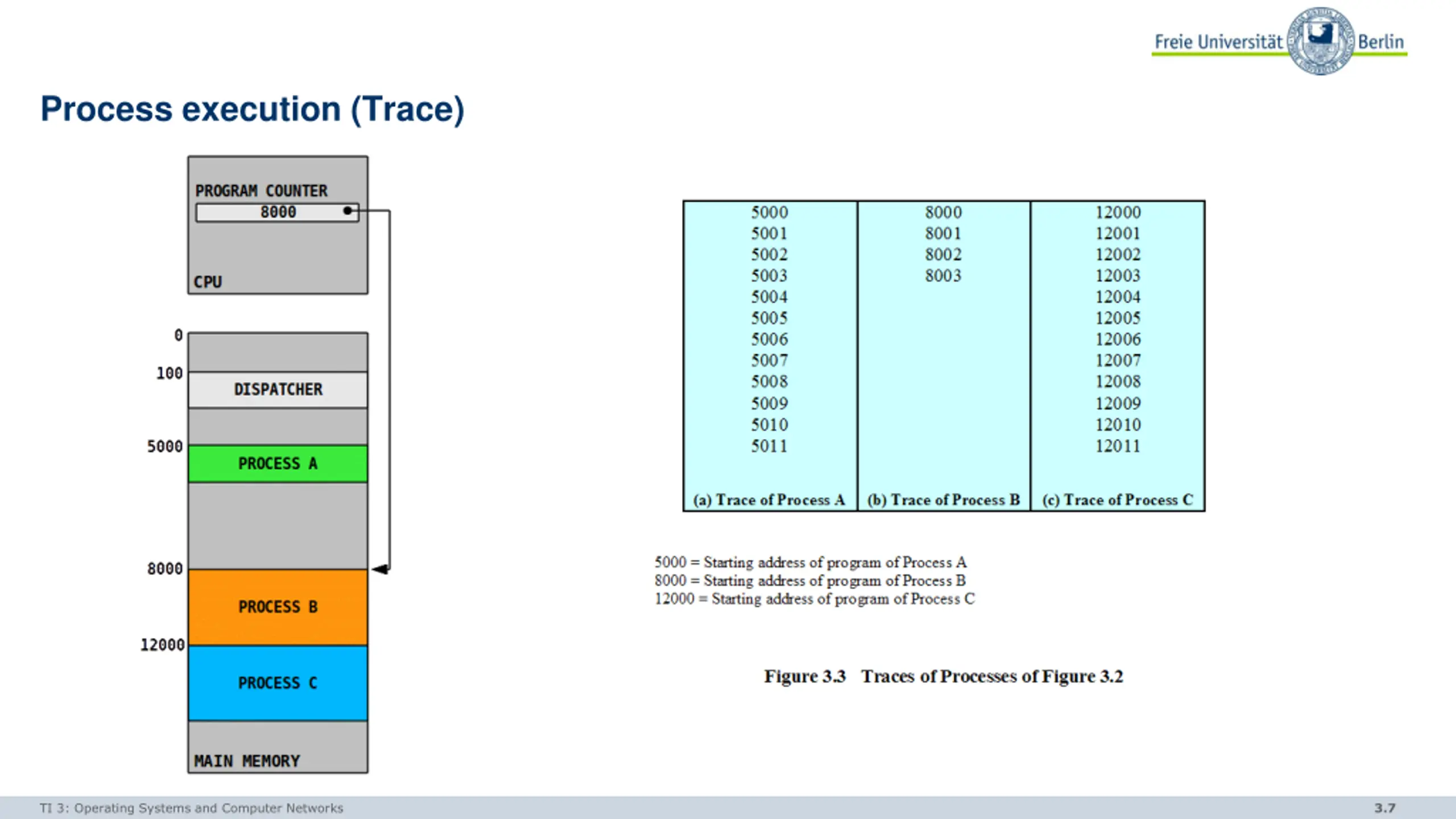Screen dimensions: 1456x819
Task: Click trace entry 5000 in Process A column
Action: (x=770, y=213)
